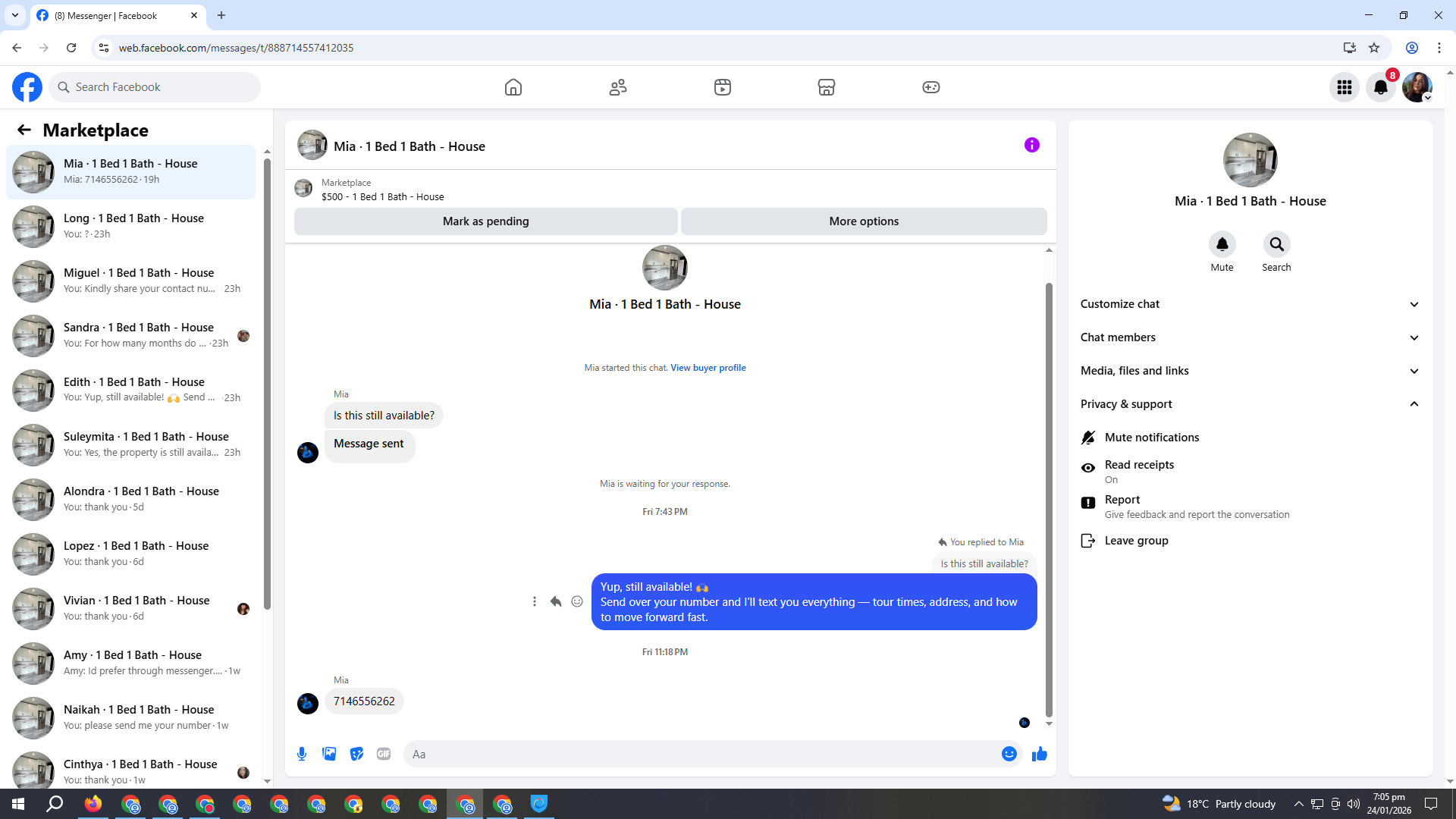Click the voice clip microphone icon

point(302,754)
